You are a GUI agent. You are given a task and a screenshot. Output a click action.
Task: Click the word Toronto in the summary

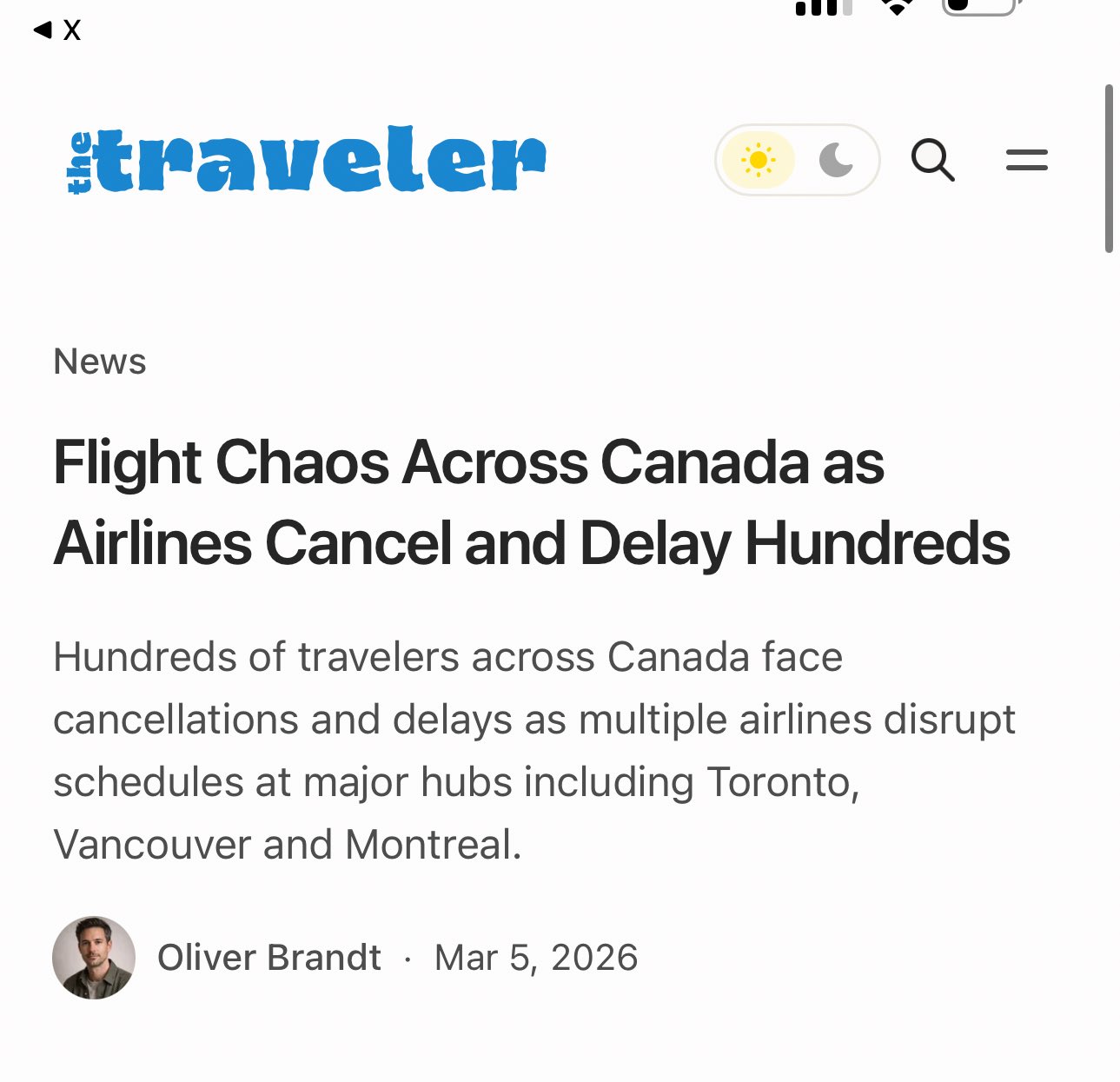click(782, 782)
